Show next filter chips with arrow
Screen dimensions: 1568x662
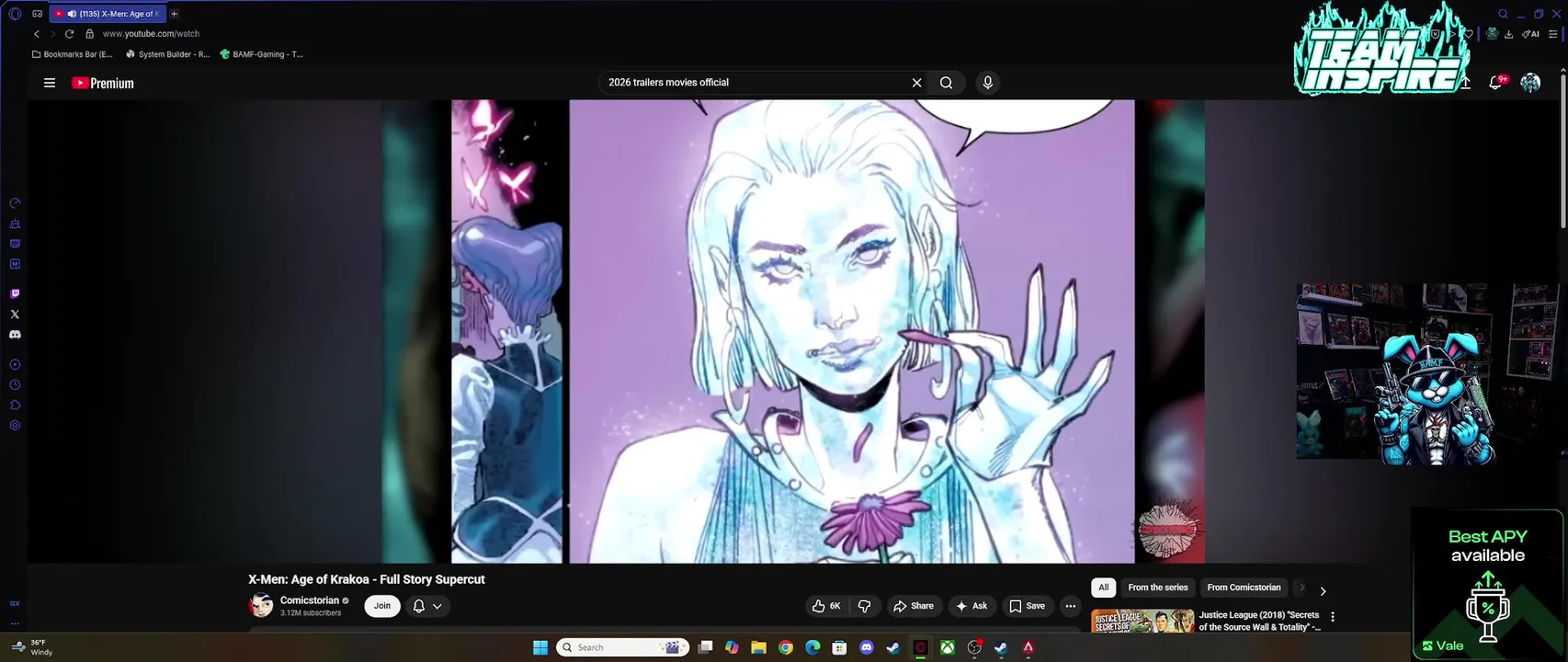(1323, 591)
